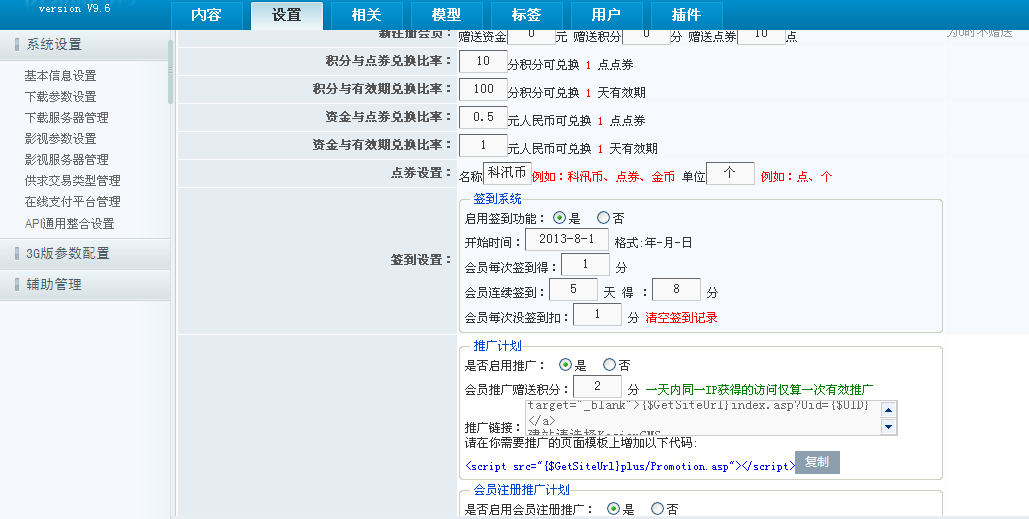The width and height of the screenshot is (1029, 519).
Task: Switch to the 内容 tab
Action: (206, 15)
